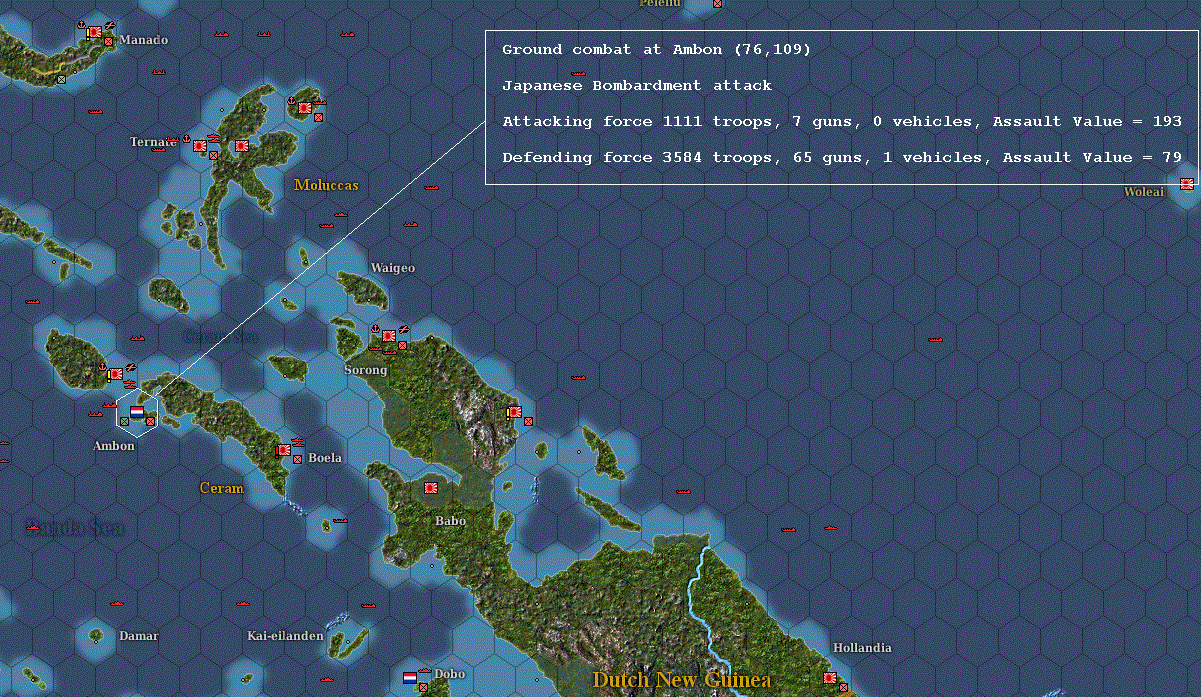Select the Japanese flag base at Manado
The height and width of the screenshot is (697, 1201).
coord(95,32)
